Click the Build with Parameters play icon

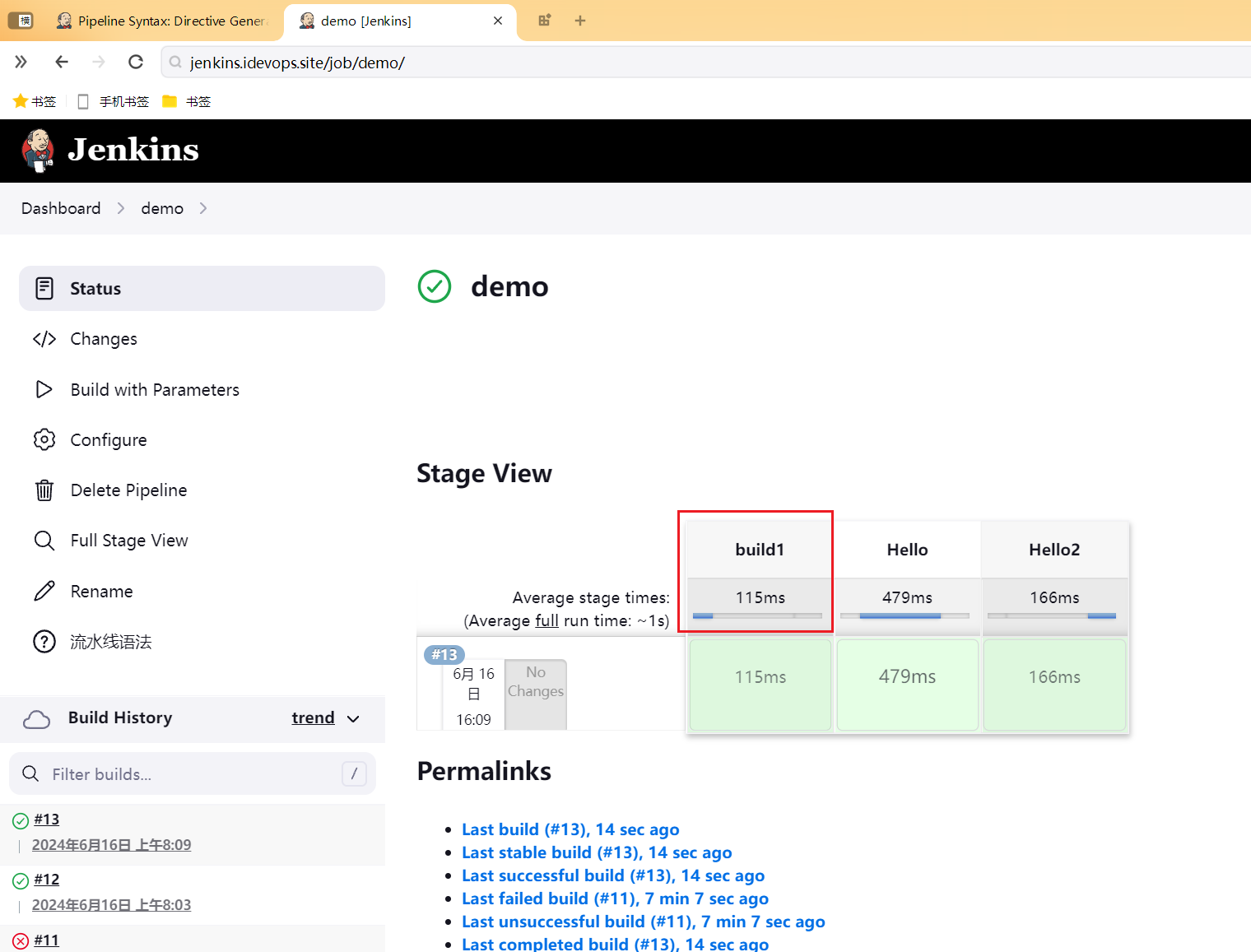click(44, 389)
